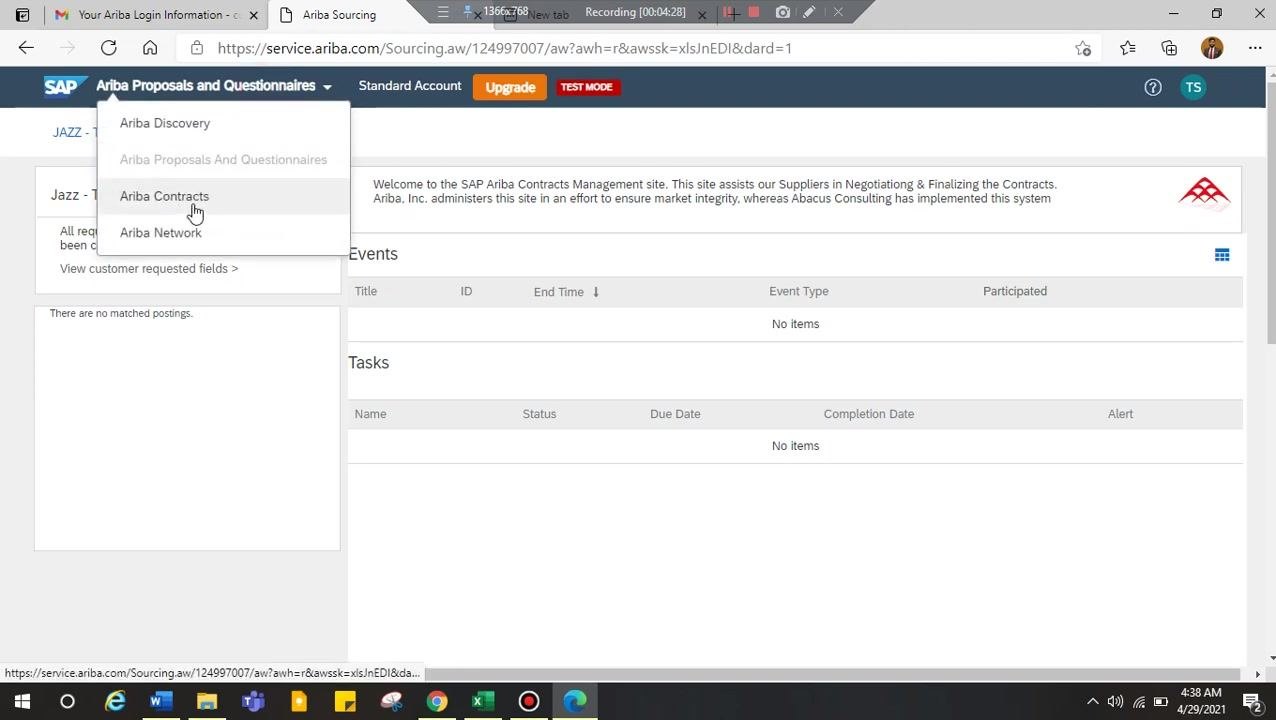Add this page to favorites star-plus icon
The height and width of the screenshot is (720, 1276).
point(1083,48)
